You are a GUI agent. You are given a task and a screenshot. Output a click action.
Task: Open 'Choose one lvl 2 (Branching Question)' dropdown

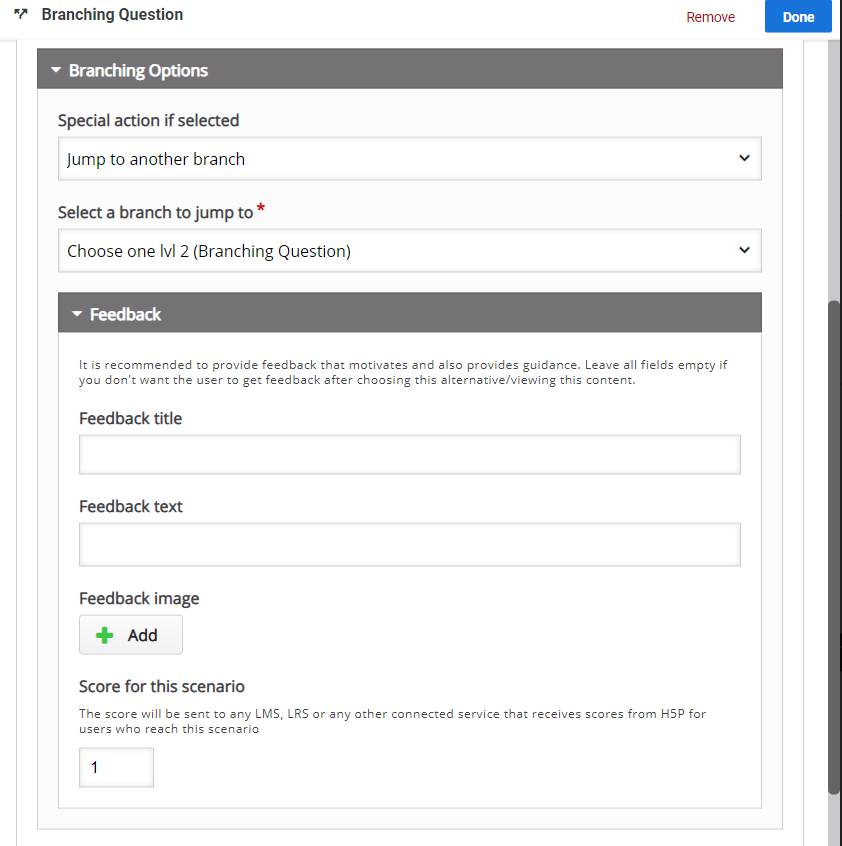pyautogui.click(x=409, y=250)
